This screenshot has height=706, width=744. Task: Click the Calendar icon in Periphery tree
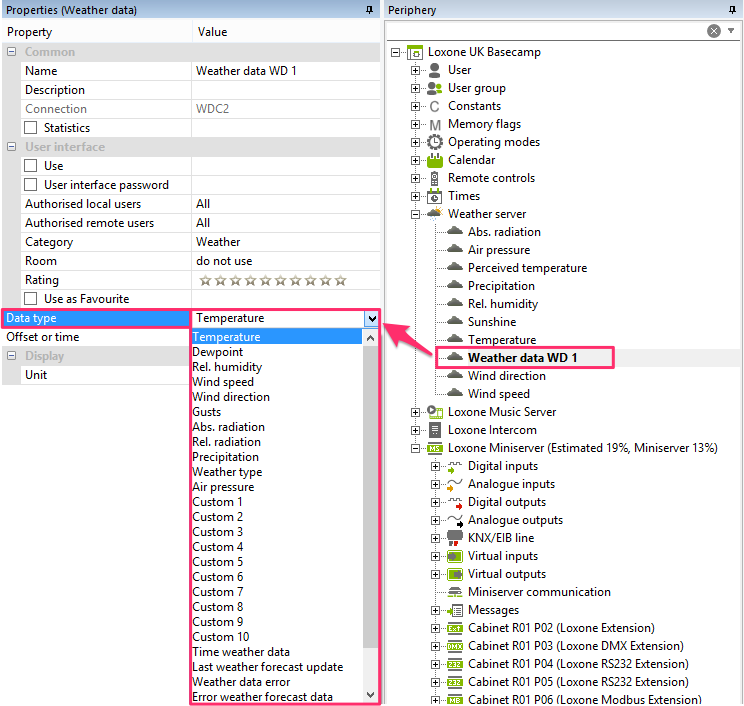click(x=435, y=160)
